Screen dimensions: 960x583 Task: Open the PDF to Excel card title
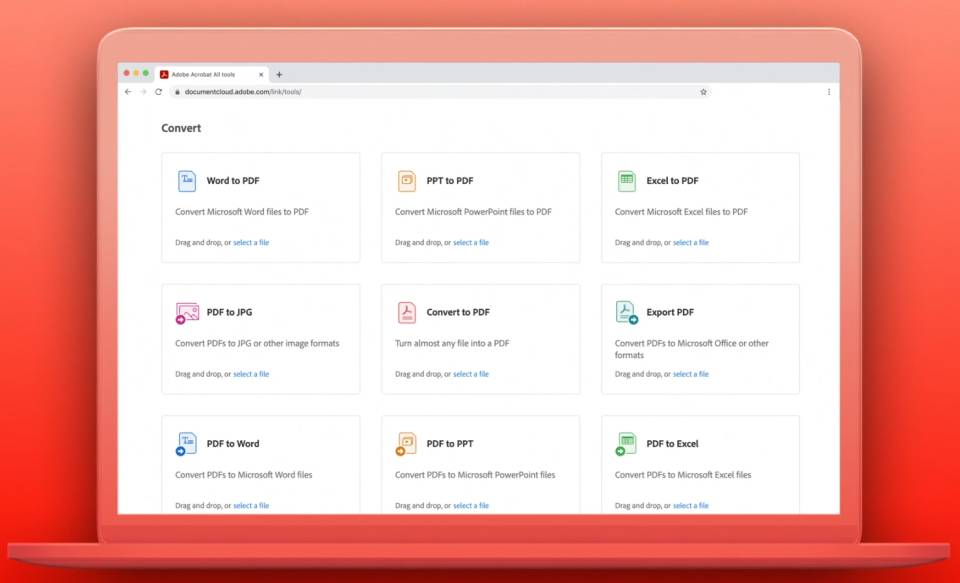point(672,444)
